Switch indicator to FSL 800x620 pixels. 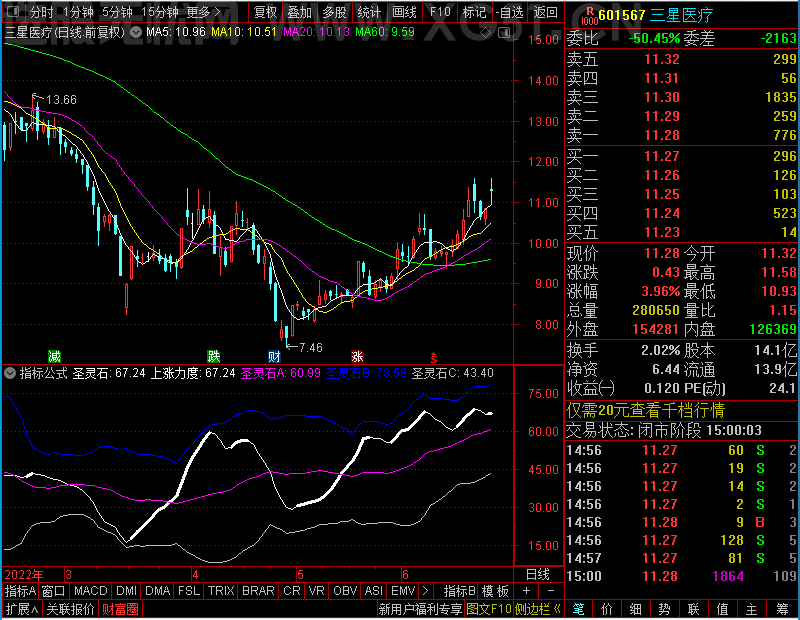189,591
